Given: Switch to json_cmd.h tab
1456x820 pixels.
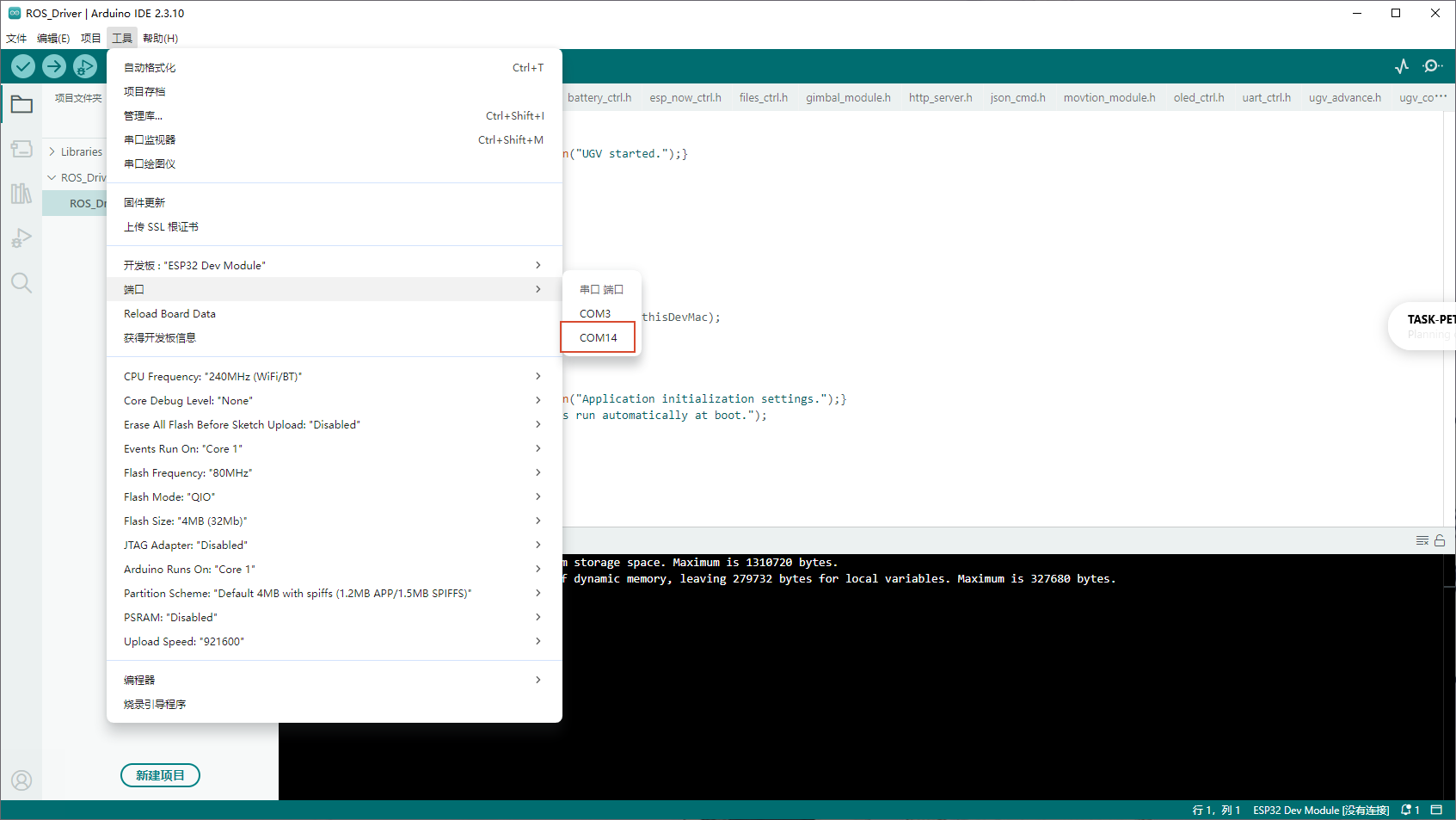Looking at the screenshot, I should [x=1017, y=97].
